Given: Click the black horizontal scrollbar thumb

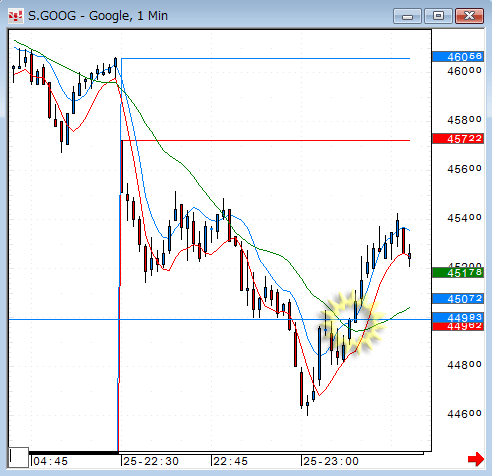Looking at the screenshot, I should pyautogui.click(x=74, y=453).
